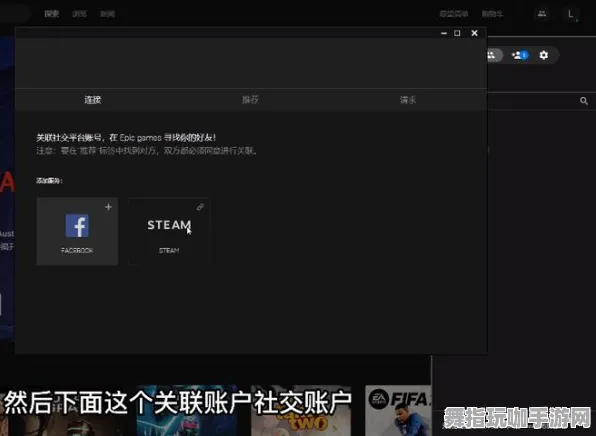Click the 关联社交平台账号 heading text

[126, 138]
